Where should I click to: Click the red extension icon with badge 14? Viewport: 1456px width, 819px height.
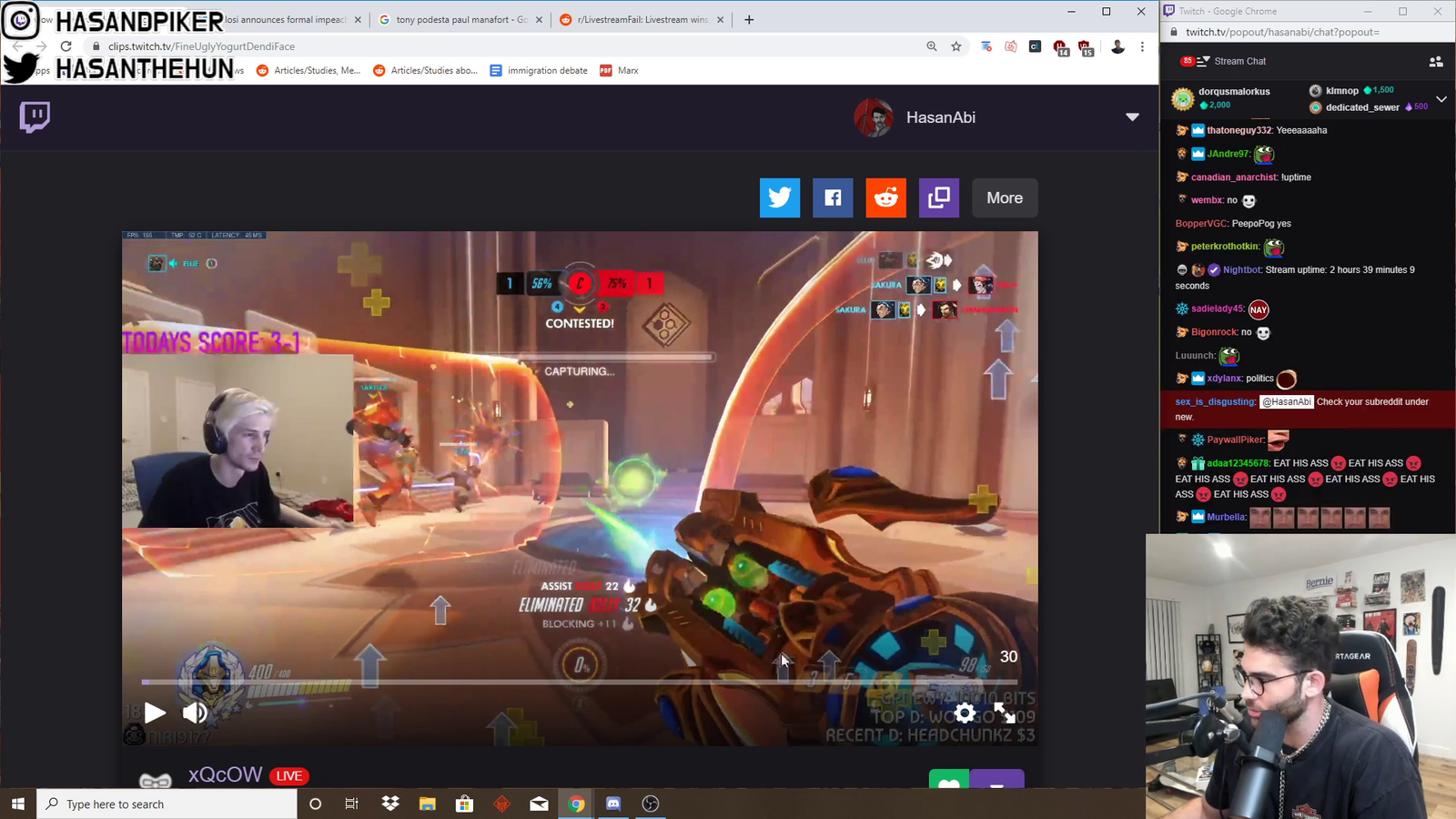point(1060,47)
